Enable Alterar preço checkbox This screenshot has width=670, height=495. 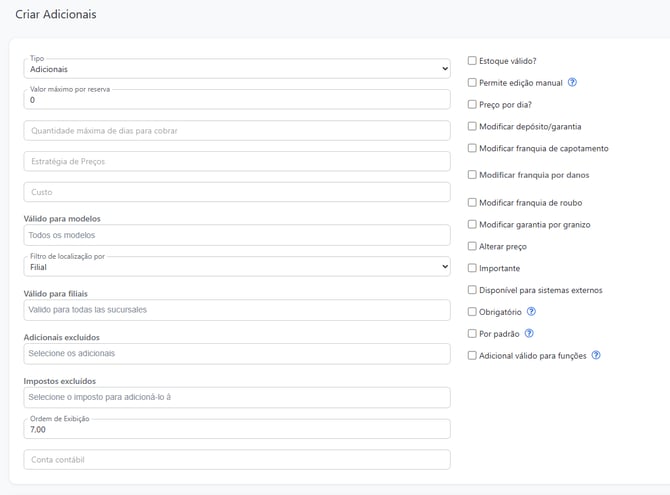(x=472, y=246)
